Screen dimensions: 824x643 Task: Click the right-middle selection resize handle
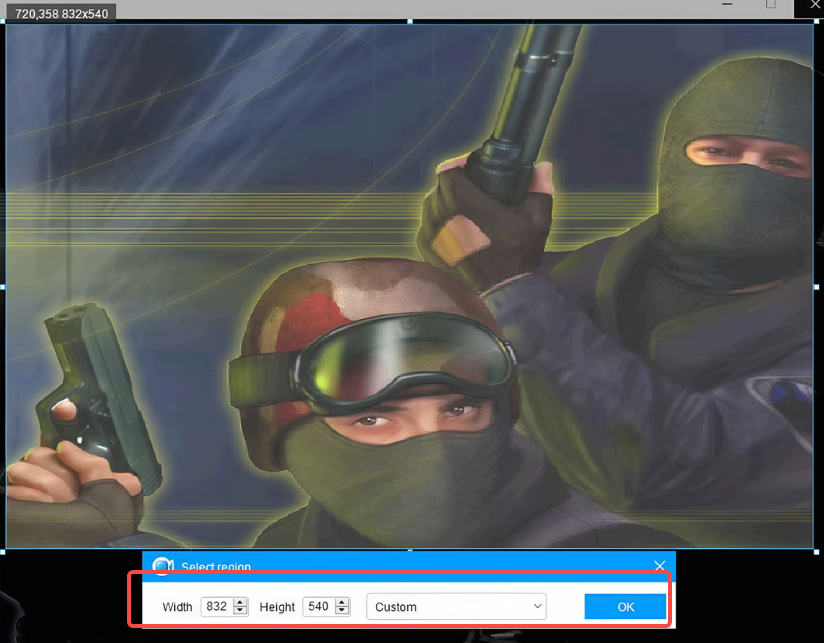point(816,287)
